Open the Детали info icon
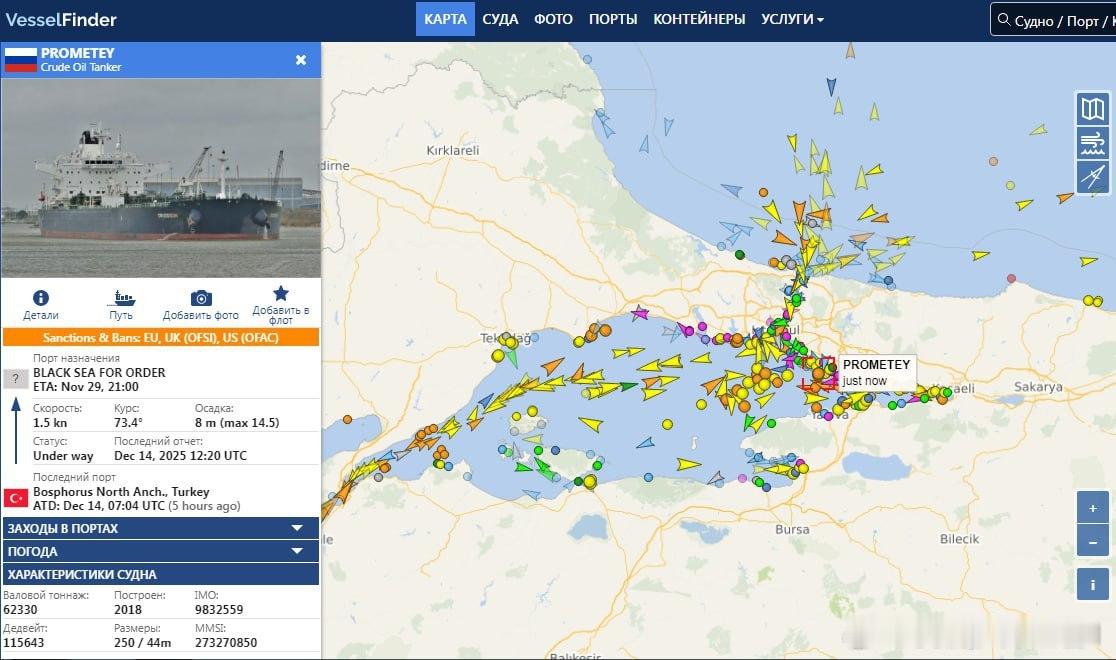This screenshot has width=1116, height=660. pos(41,298)
